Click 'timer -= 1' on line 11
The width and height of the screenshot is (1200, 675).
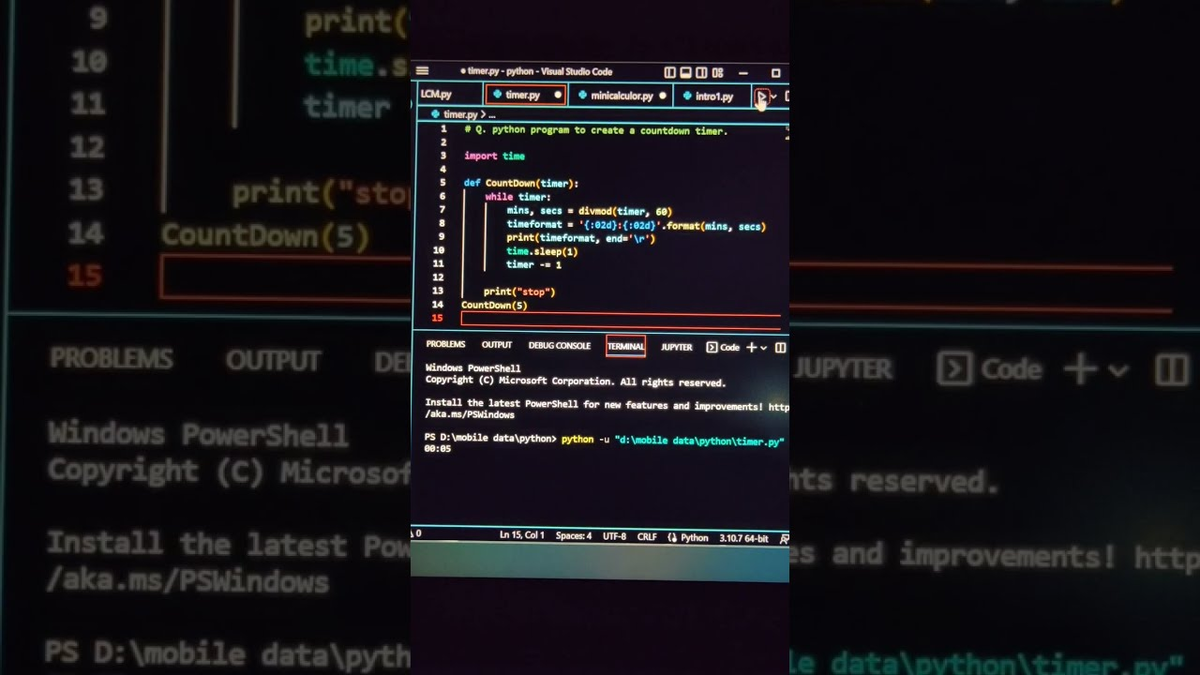tap(534, 265)
